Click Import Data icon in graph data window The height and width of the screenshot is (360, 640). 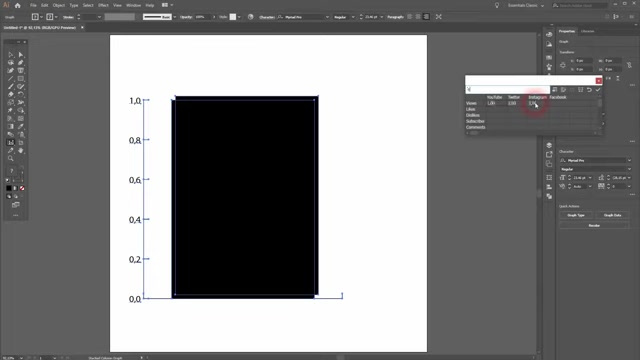[x=555, y=89]
